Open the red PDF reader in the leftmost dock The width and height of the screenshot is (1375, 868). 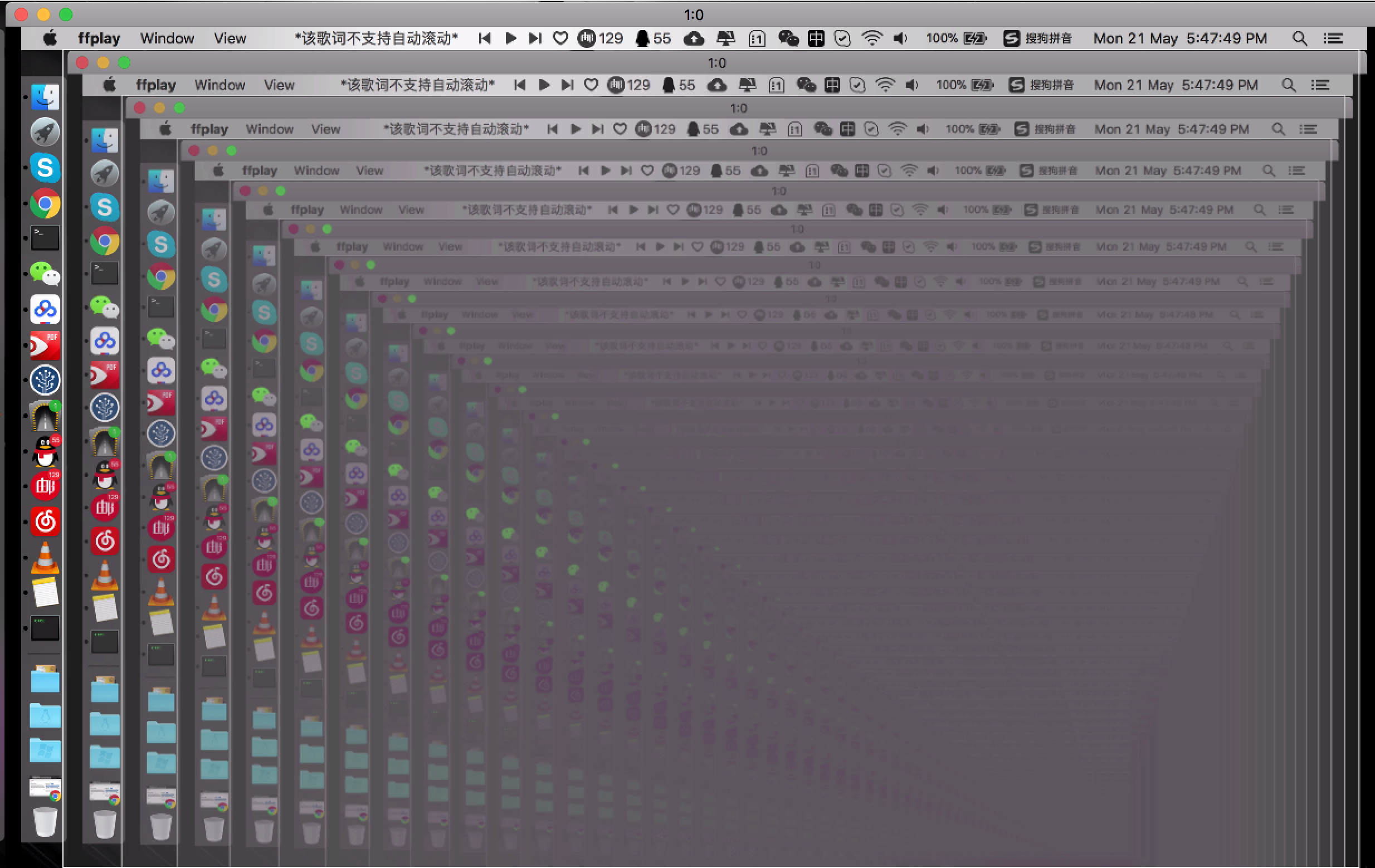45,345
